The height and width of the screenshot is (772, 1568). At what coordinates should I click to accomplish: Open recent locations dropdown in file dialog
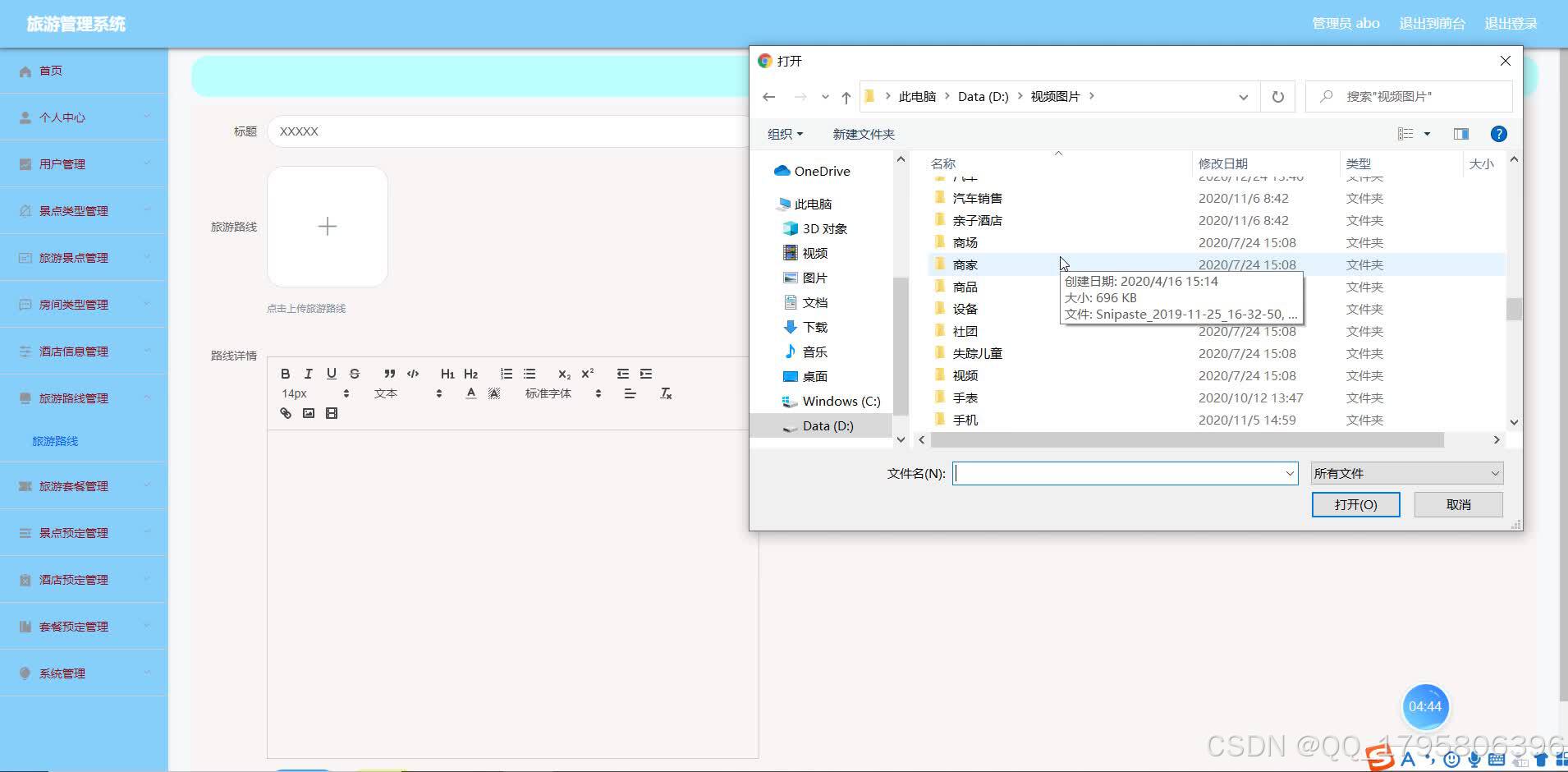coord(825,97)
